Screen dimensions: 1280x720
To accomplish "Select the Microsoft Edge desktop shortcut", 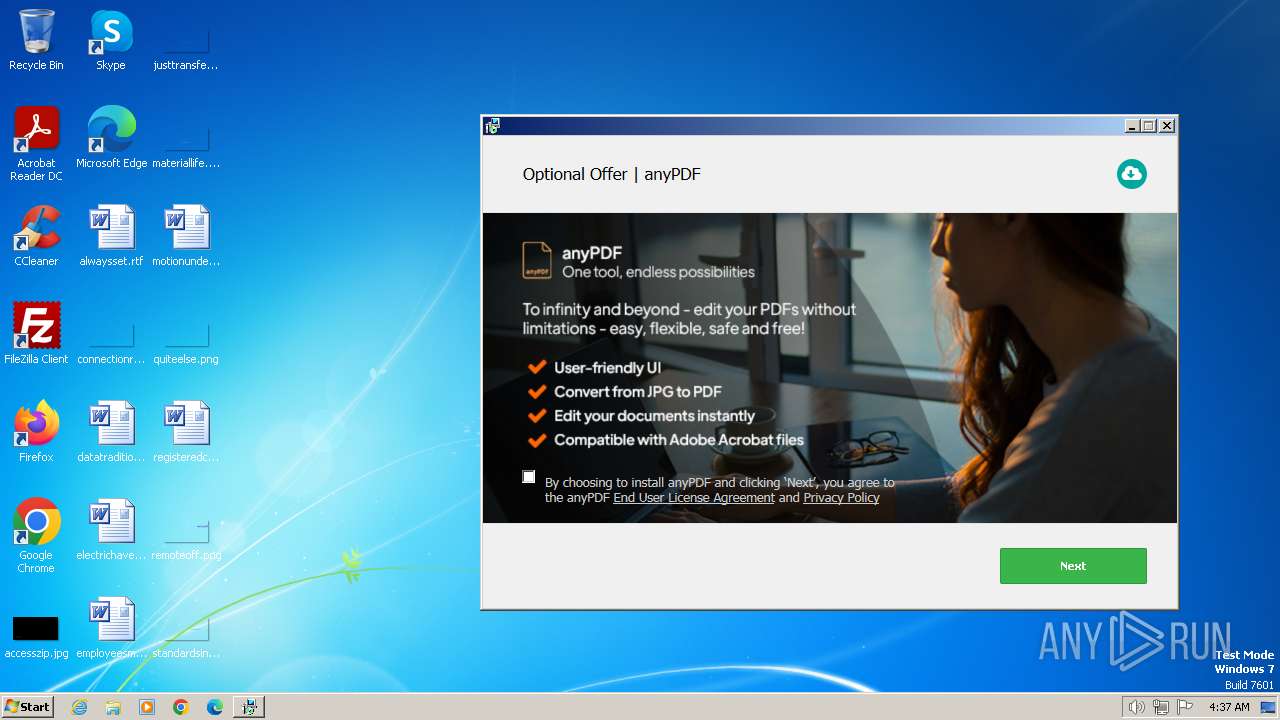I will (x=111, y=138).
